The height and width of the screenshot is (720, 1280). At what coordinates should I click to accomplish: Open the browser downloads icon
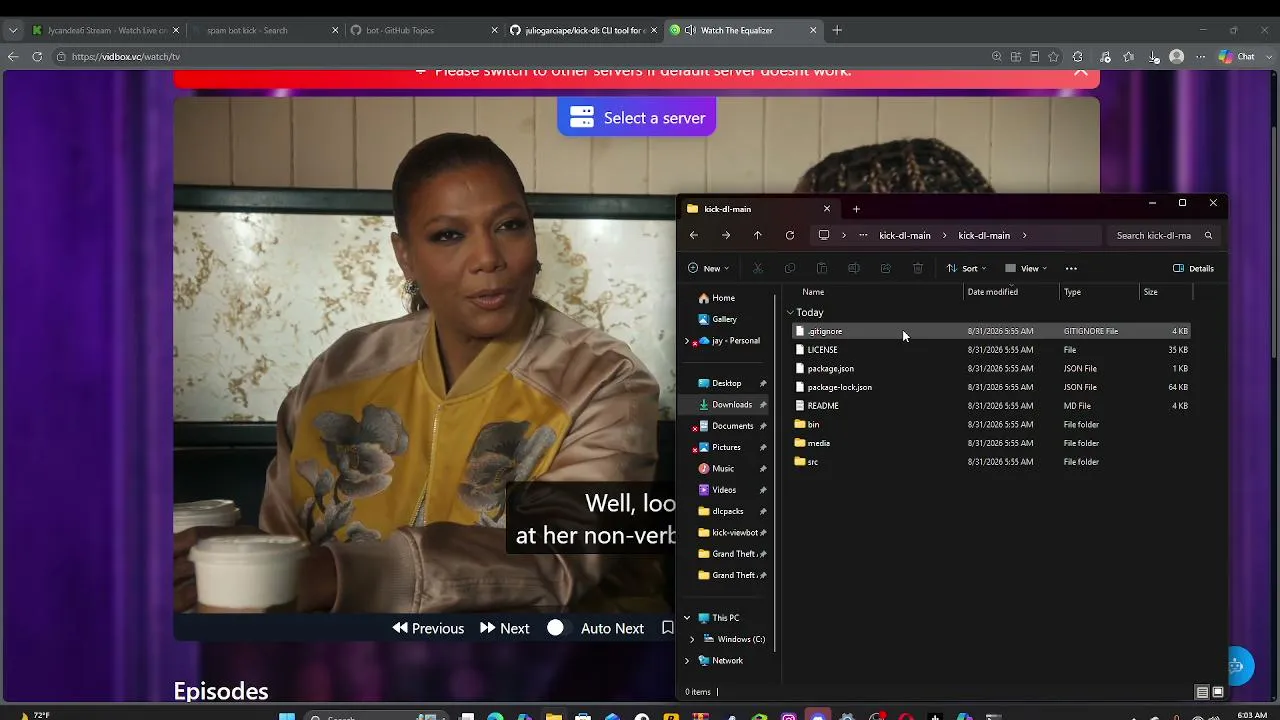click(1153, 57)
